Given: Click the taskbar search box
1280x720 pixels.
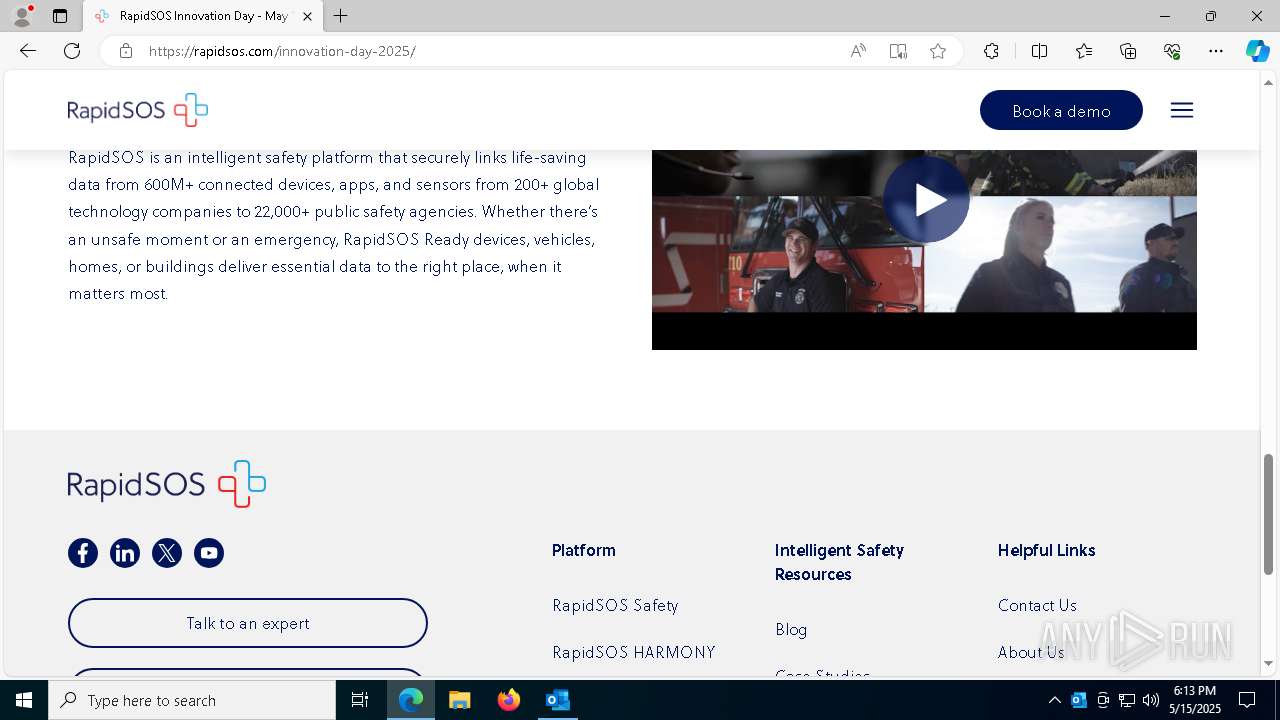Looking at the screenshot, I should click(192, 700).
